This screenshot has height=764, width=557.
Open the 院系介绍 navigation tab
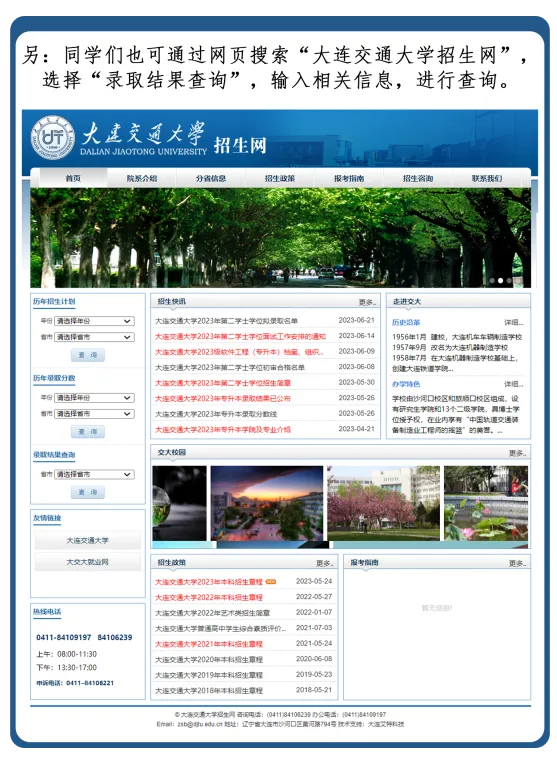pos(142,178)
